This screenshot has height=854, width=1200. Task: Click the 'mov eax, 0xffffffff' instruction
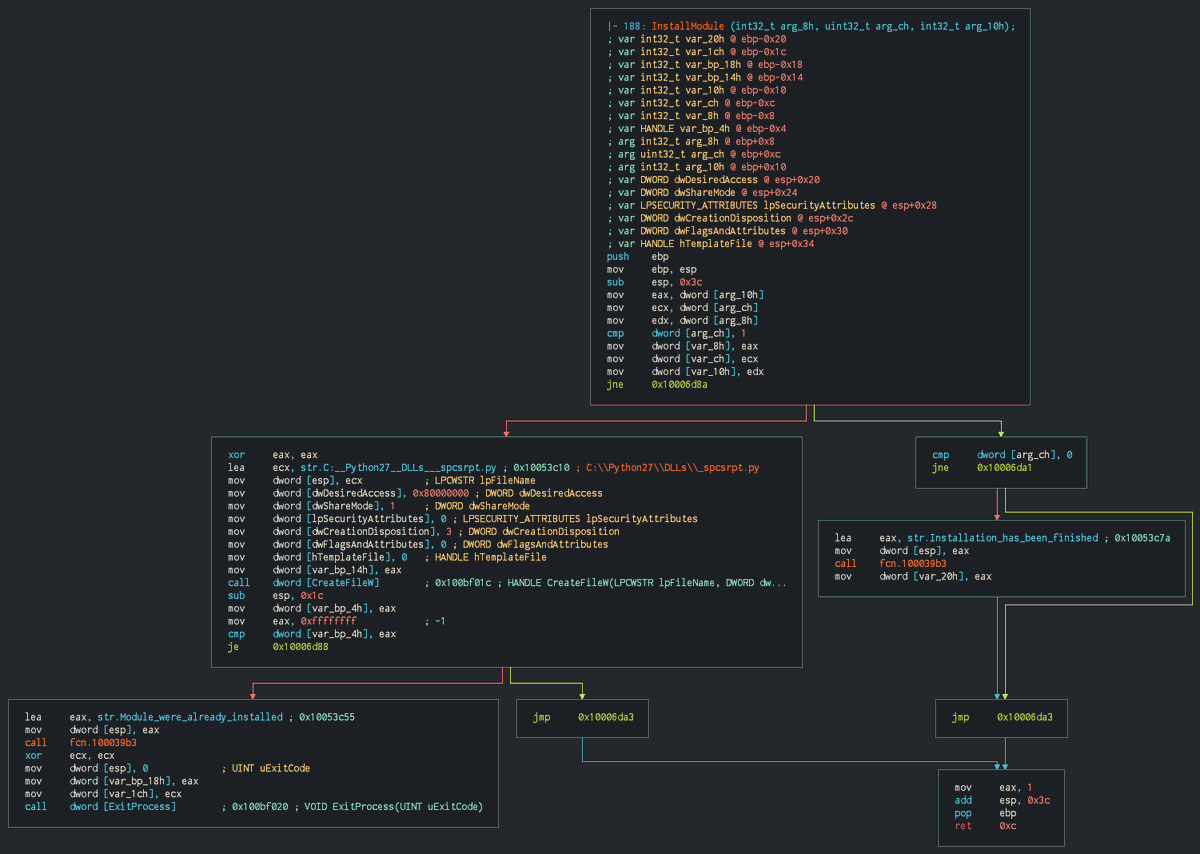tap(292, 621)
